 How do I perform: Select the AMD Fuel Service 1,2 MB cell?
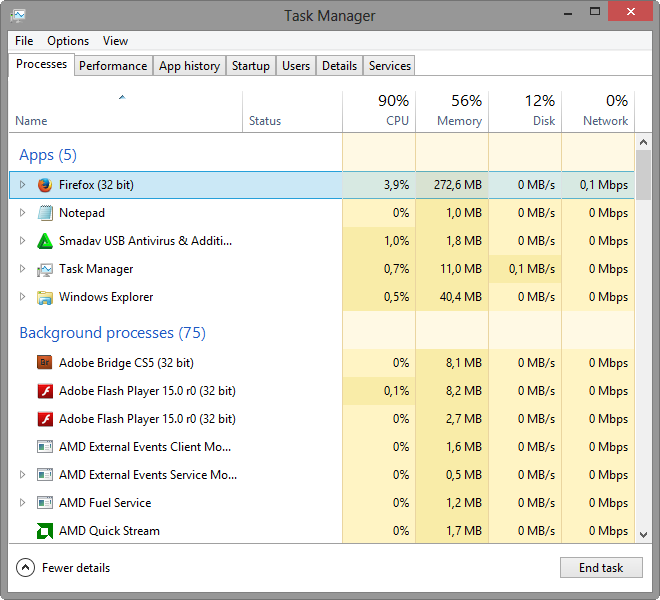point(452,503)
